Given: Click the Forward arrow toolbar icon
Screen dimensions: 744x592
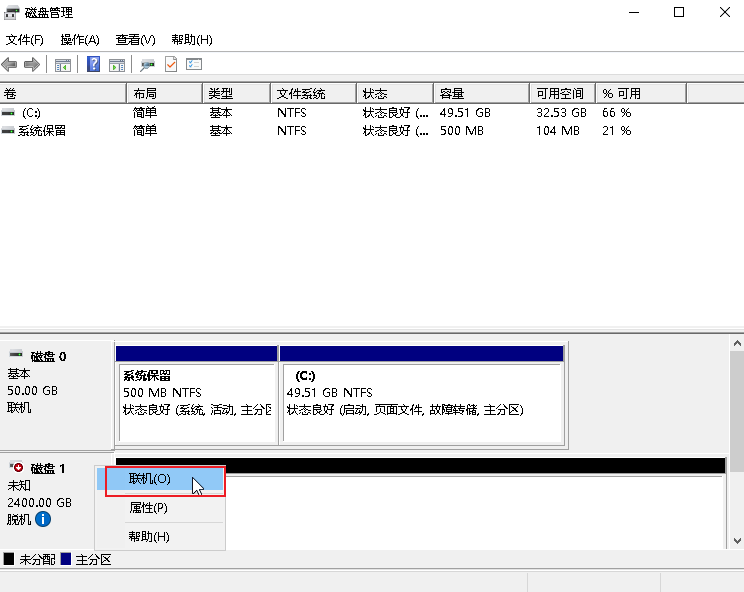Looking at the screenshot, I should 32,64.
